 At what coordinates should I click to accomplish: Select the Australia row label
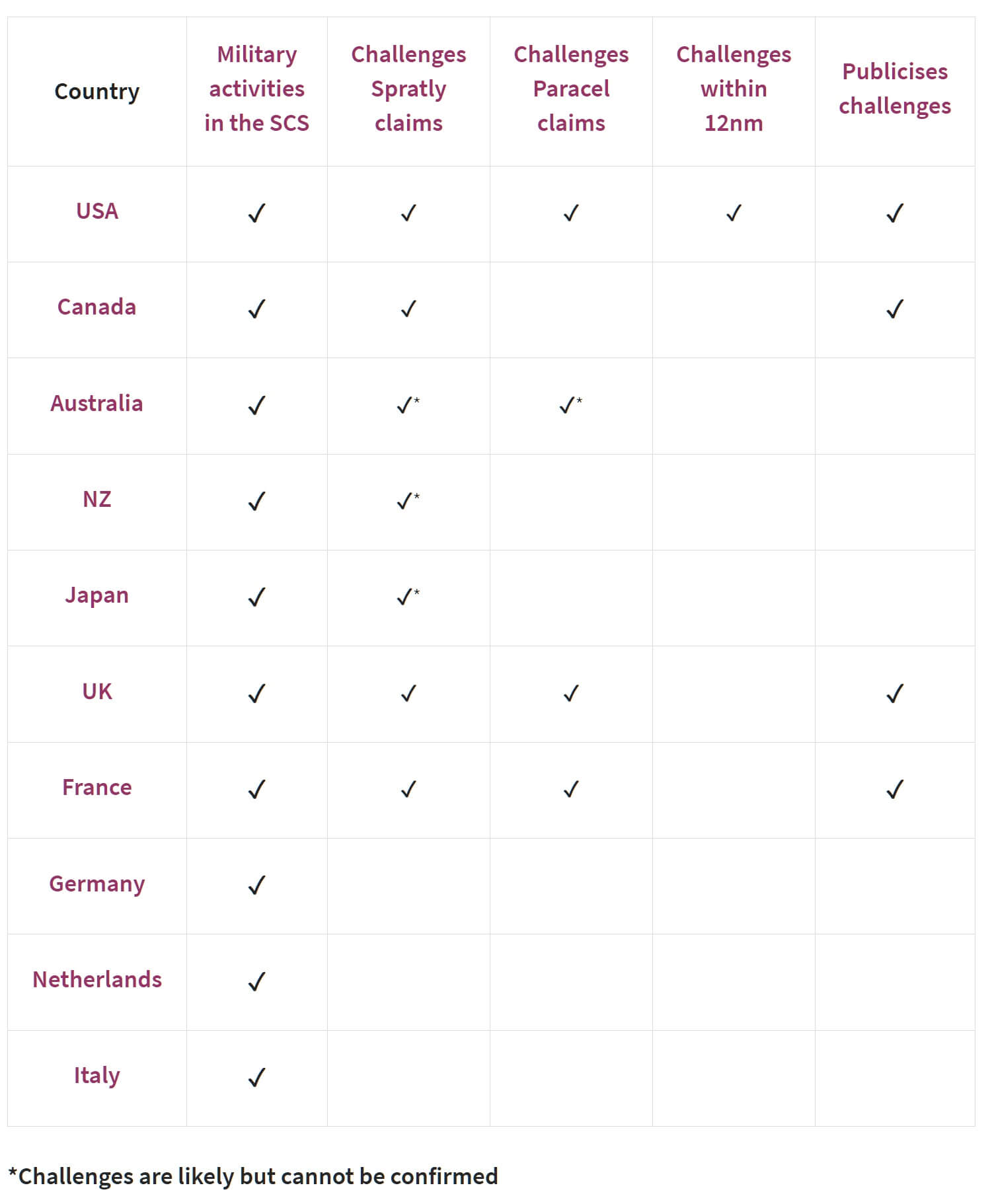(x=97, y=404)
